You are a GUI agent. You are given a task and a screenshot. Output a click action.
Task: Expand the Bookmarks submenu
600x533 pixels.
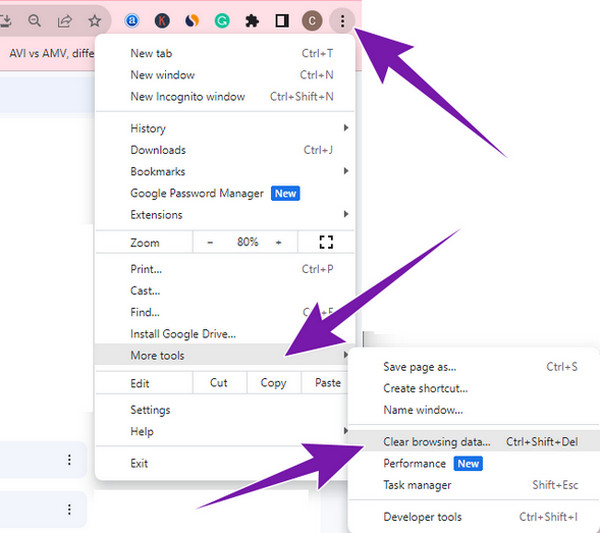[225, 171]
